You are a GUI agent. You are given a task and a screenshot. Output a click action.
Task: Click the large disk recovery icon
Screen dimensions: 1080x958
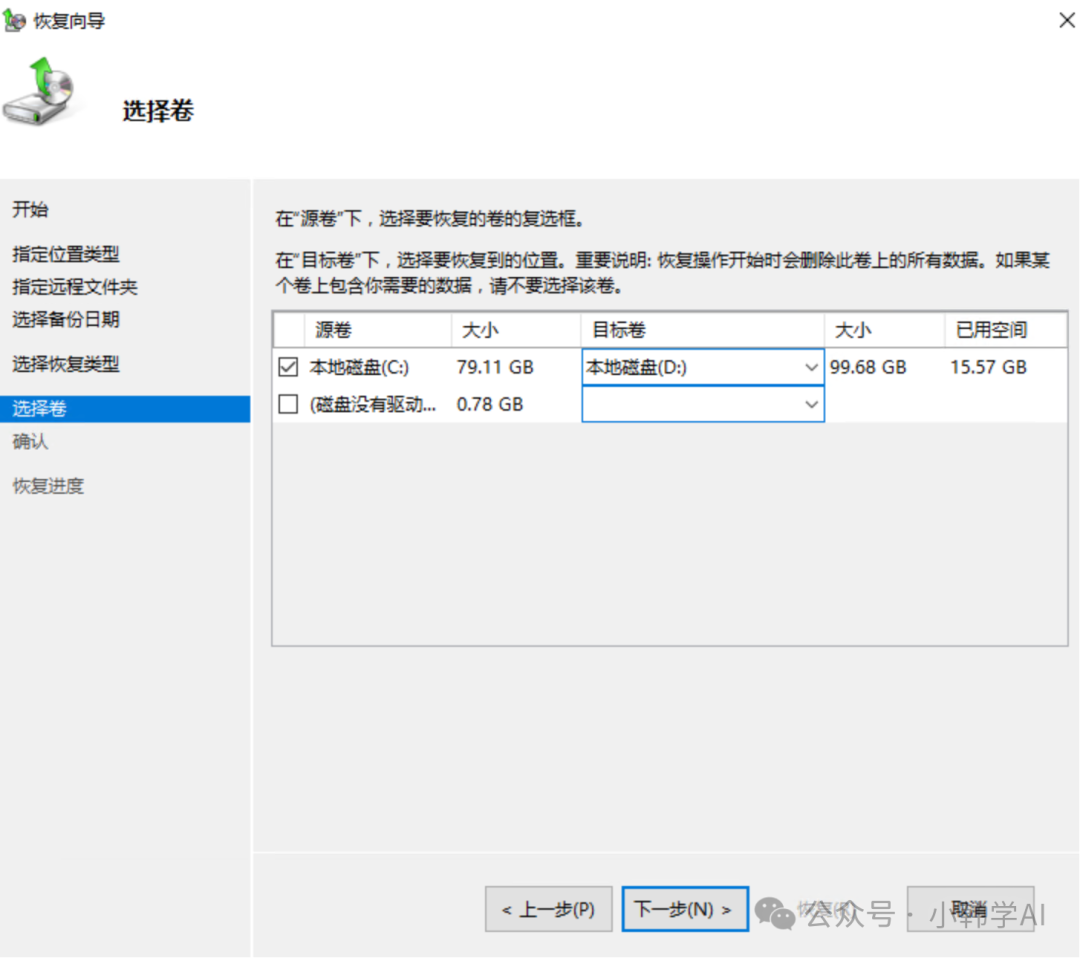tap(41, 92)
